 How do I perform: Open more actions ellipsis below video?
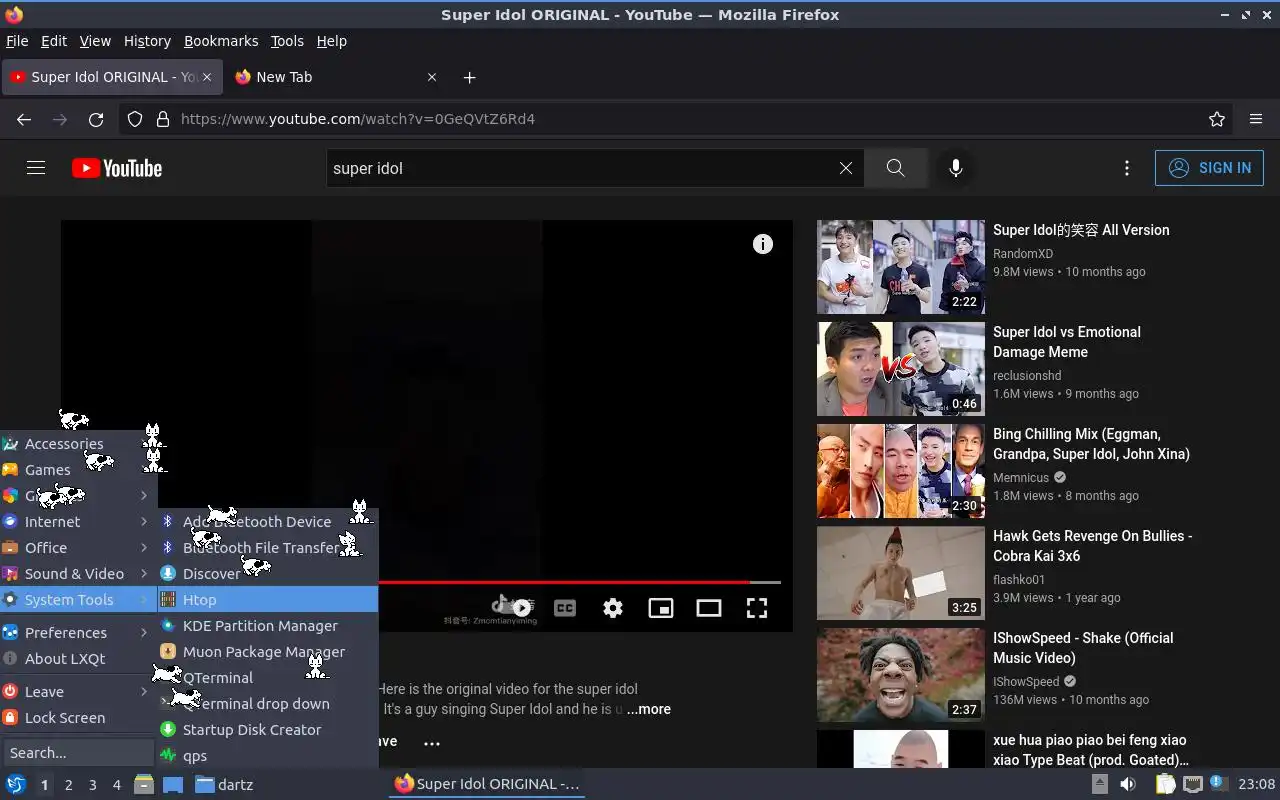tap(432, 743)
